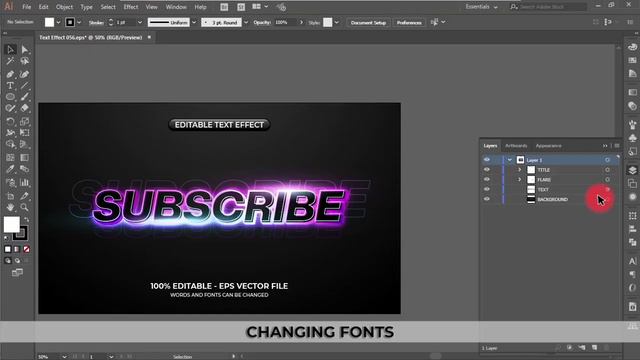The image size is (640, 360).
Task: Toggle visibility of the BACKGROUND layer
Action: coord(487,199)
